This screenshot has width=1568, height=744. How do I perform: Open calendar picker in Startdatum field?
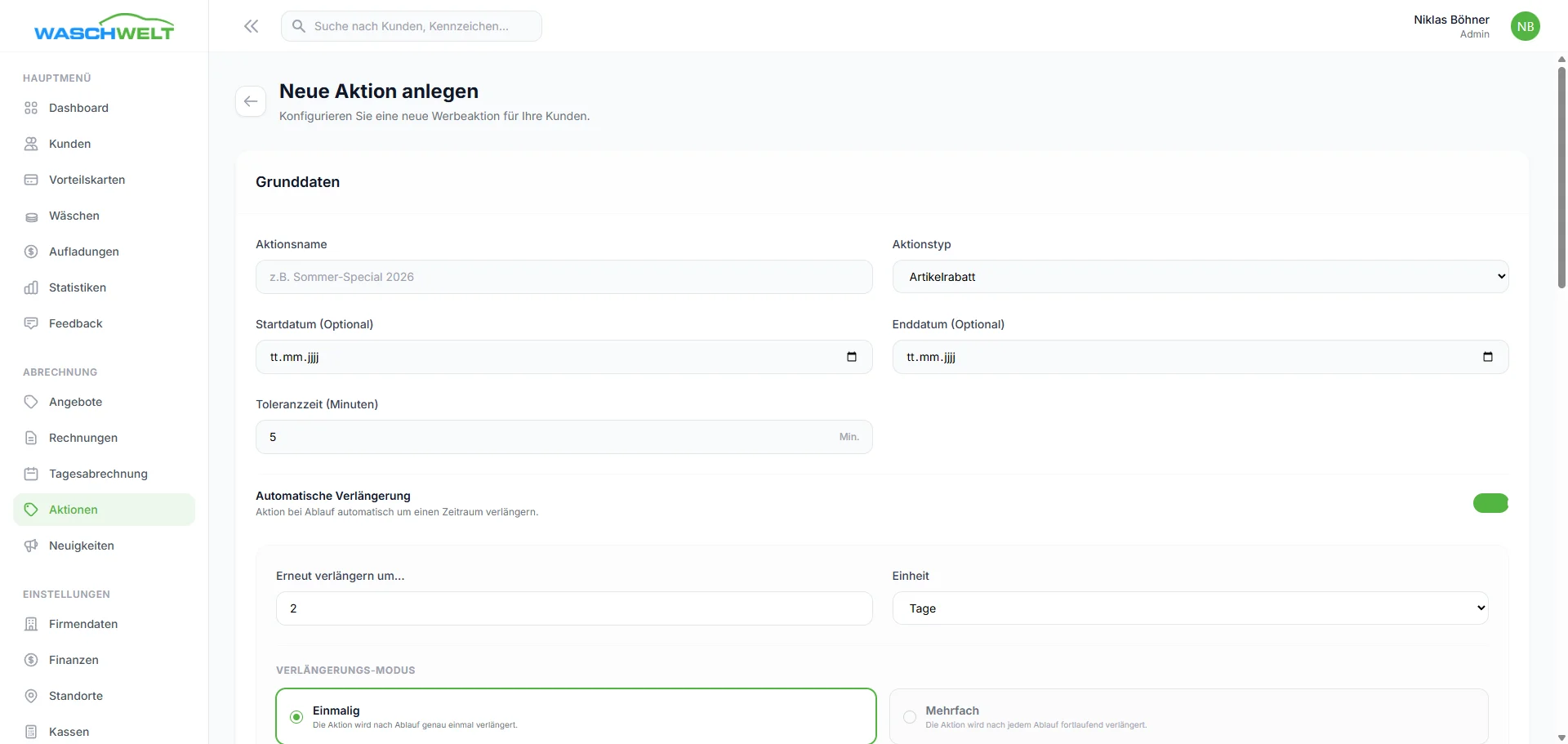pyautogui.click(x=851, y=357)
